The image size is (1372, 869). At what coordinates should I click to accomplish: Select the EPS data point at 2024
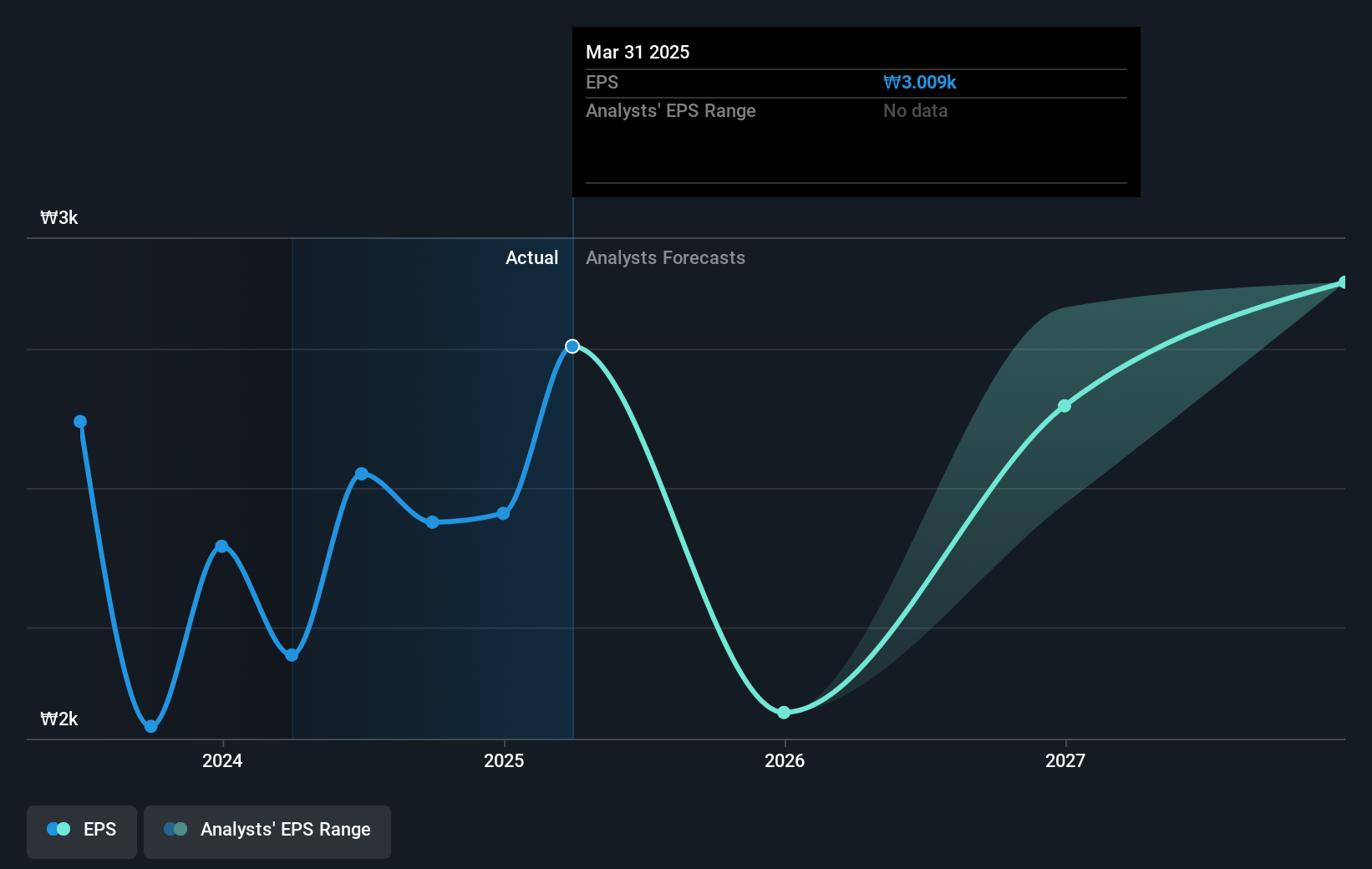(x=221, y=546)
